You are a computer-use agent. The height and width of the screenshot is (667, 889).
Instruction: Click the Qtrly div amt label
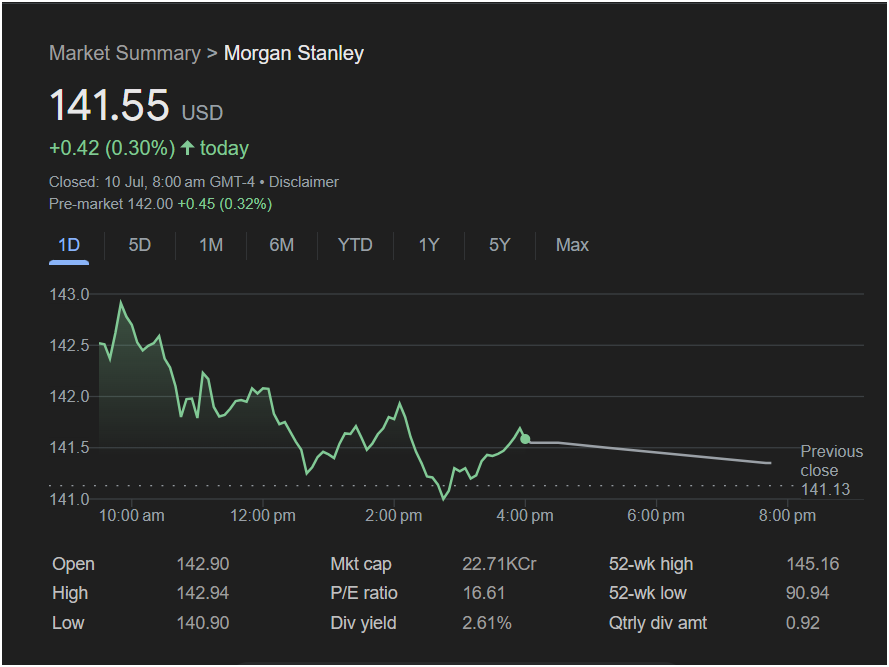tap(658, 623)
